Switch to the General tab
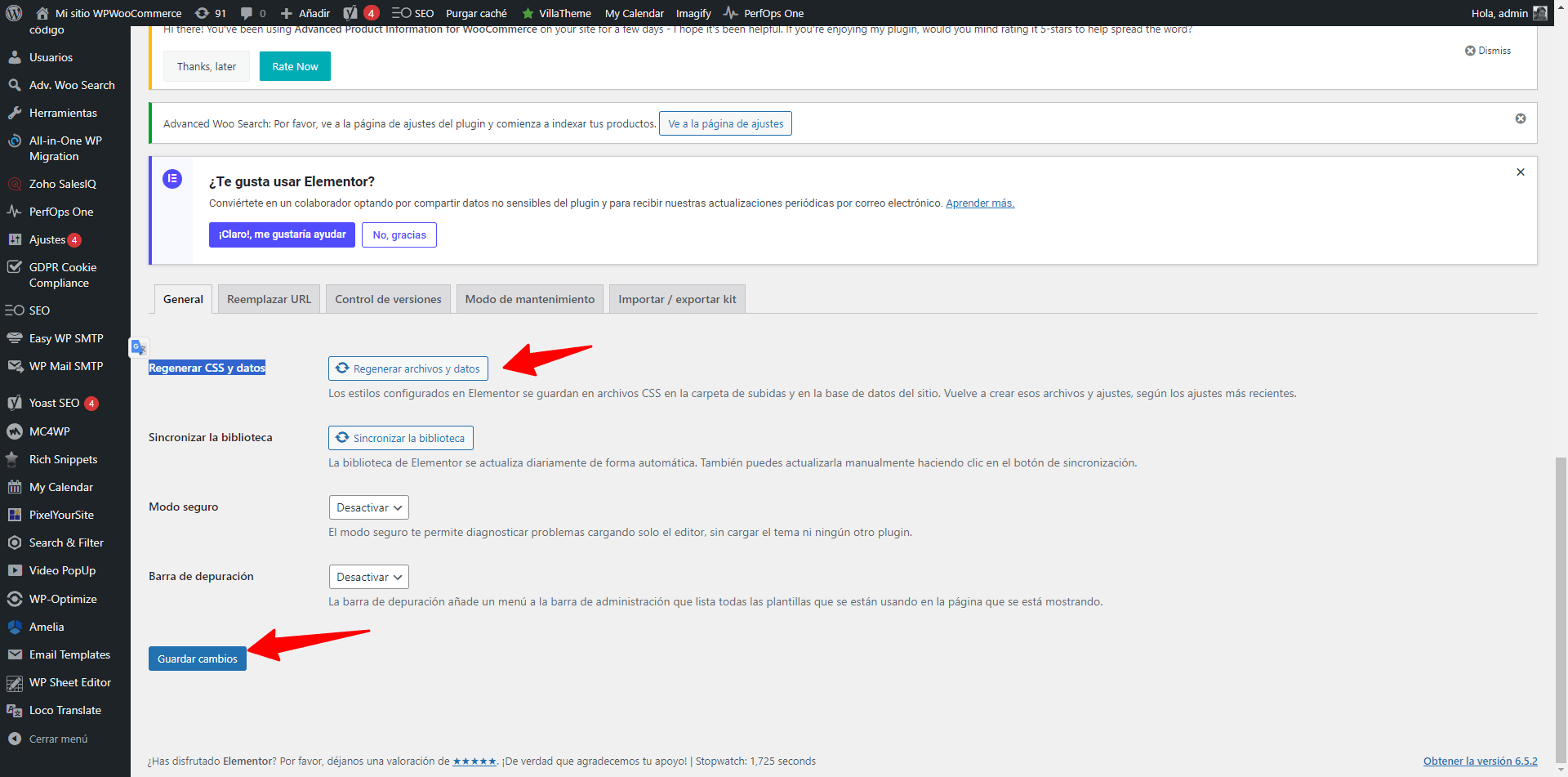Screen dimensions: 1568x777 [x=183, y=299]
